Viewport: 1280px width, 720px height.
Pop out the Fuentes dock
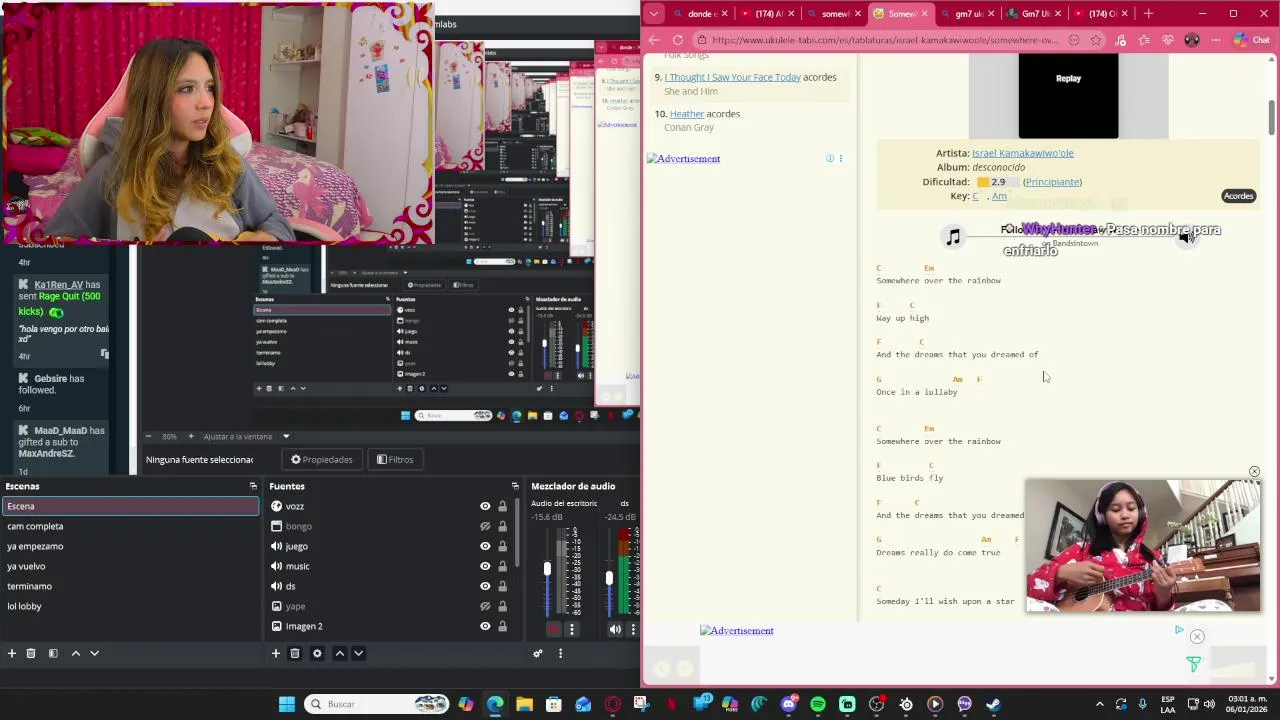(515, 486)
